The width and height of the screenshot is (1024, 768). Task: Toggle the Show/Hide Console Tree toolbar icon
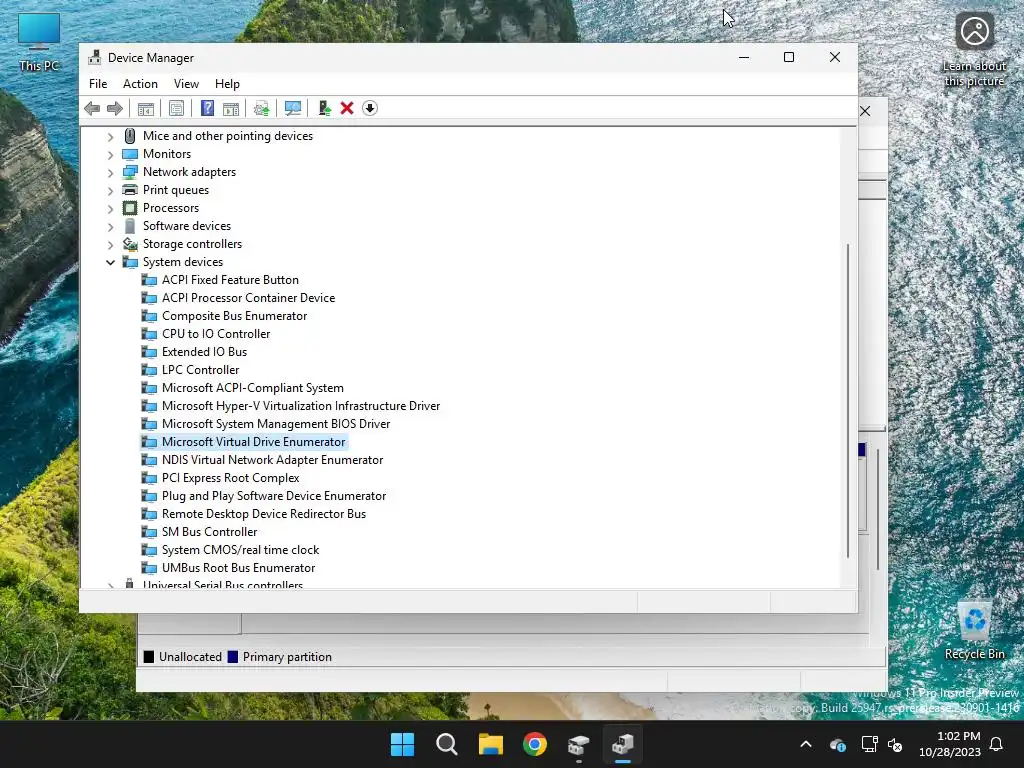click(146, 108)
